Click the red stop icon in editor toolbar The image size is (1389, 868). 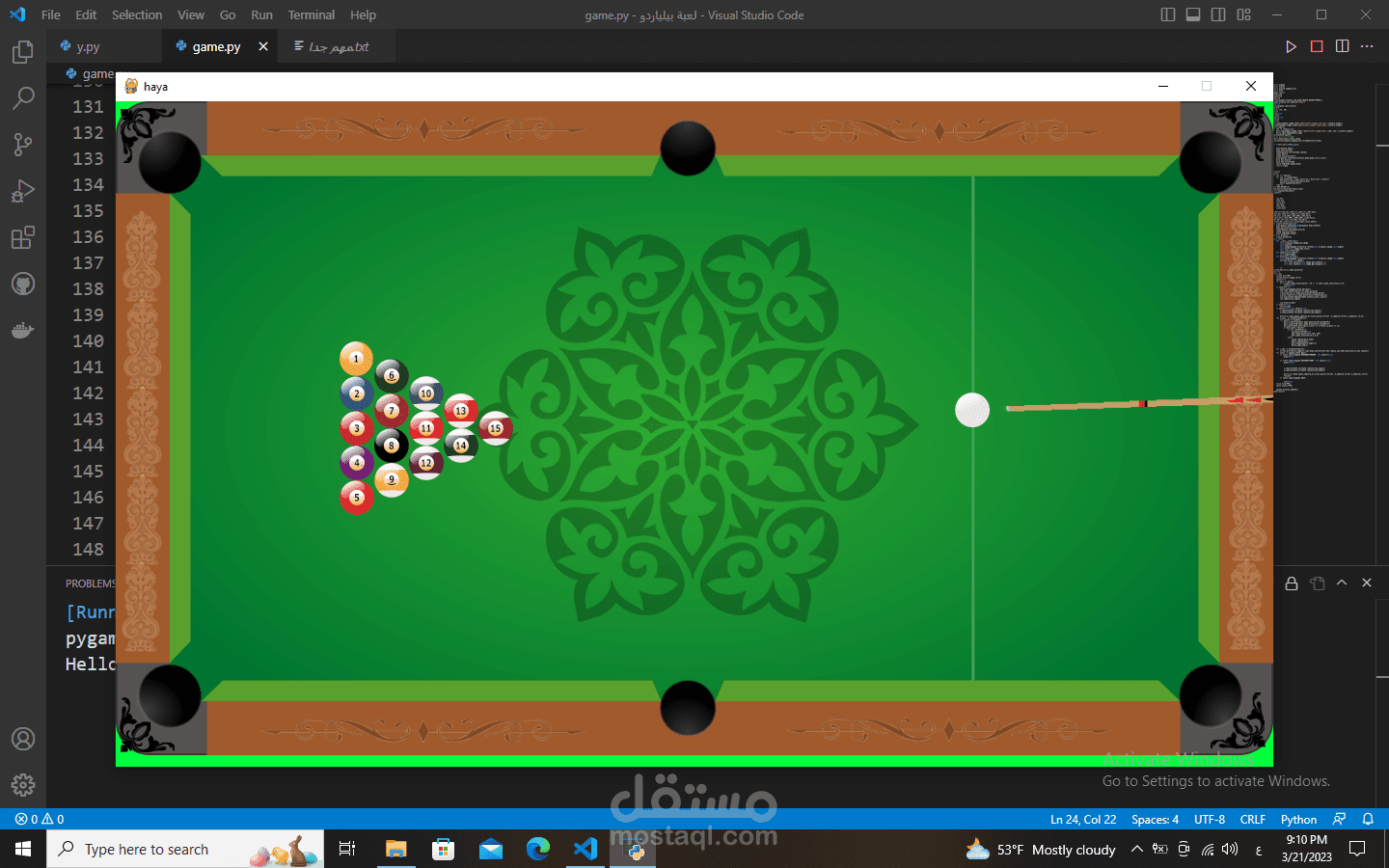click(x=1317, y=46)
